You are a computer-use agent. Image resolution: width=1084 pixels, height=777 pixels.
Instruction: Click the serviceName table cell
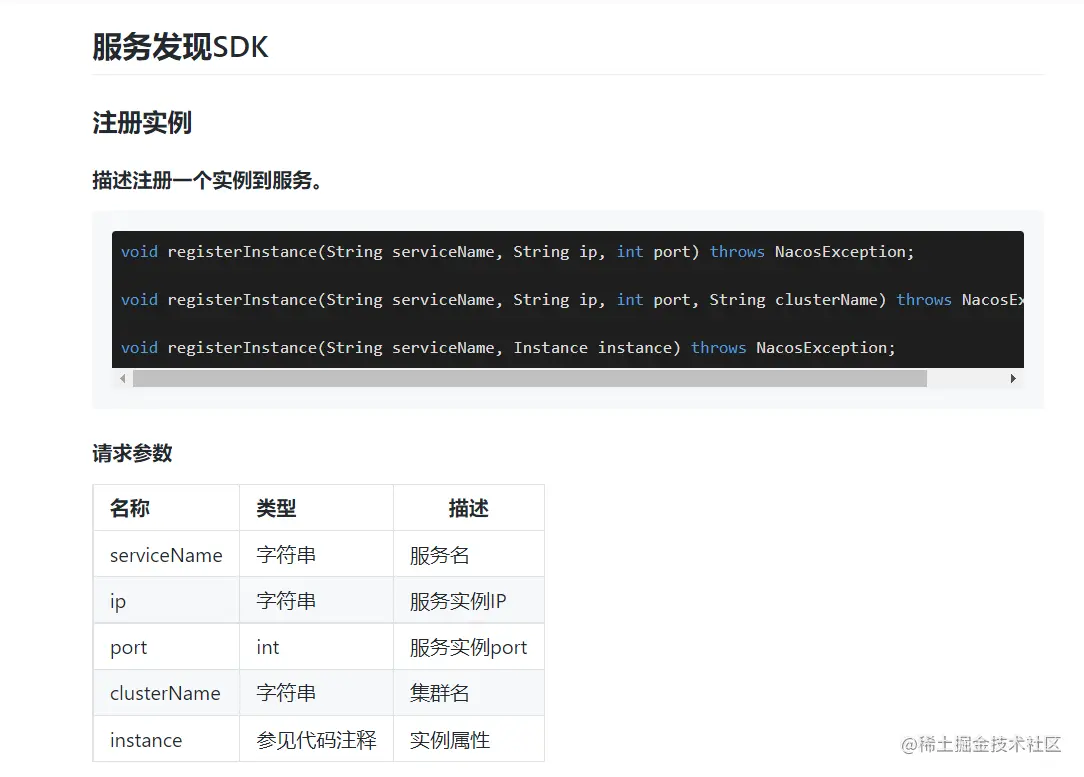(x=166, y=554)
